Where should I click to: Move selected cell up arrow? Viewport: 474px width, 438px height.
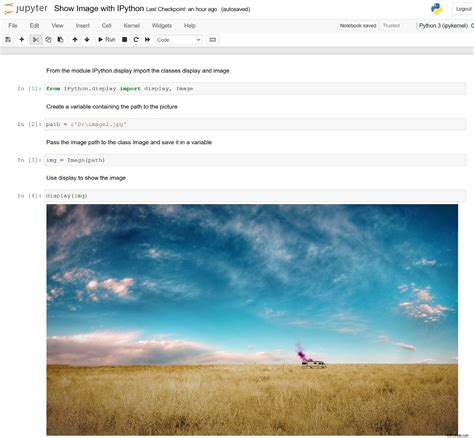pyautogui.click(x=75, y=40)
